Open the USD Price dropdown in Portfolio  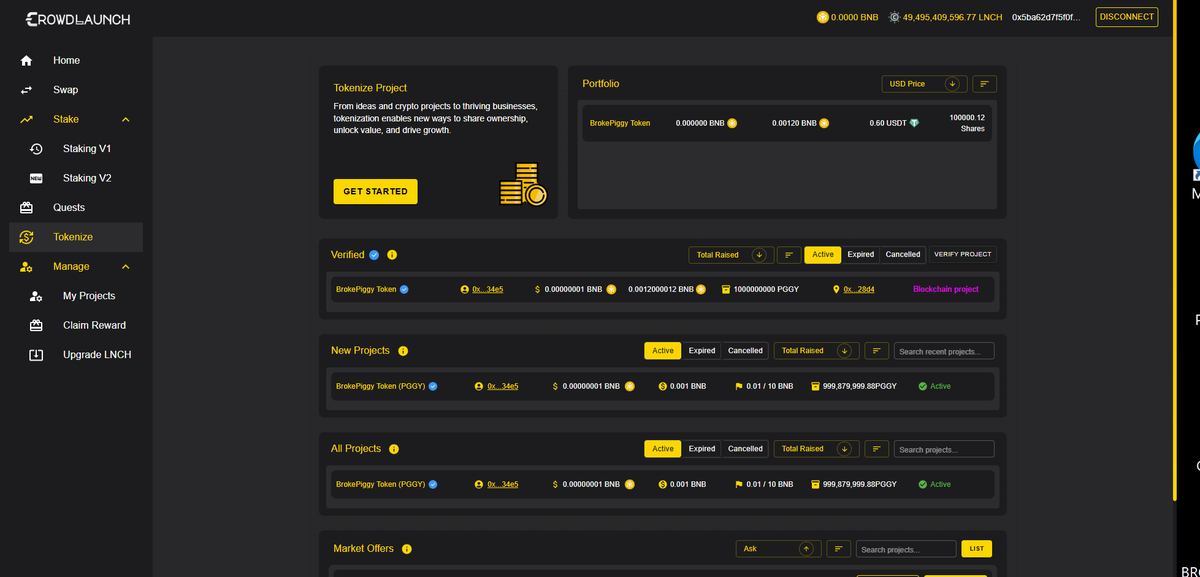coord(924,84)
